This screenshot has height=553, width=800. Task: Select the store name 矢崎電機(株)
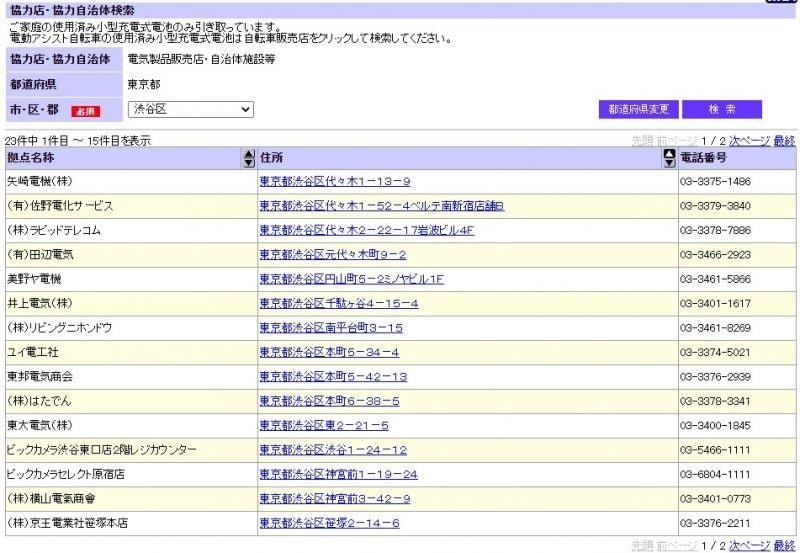tap(40, 182)
